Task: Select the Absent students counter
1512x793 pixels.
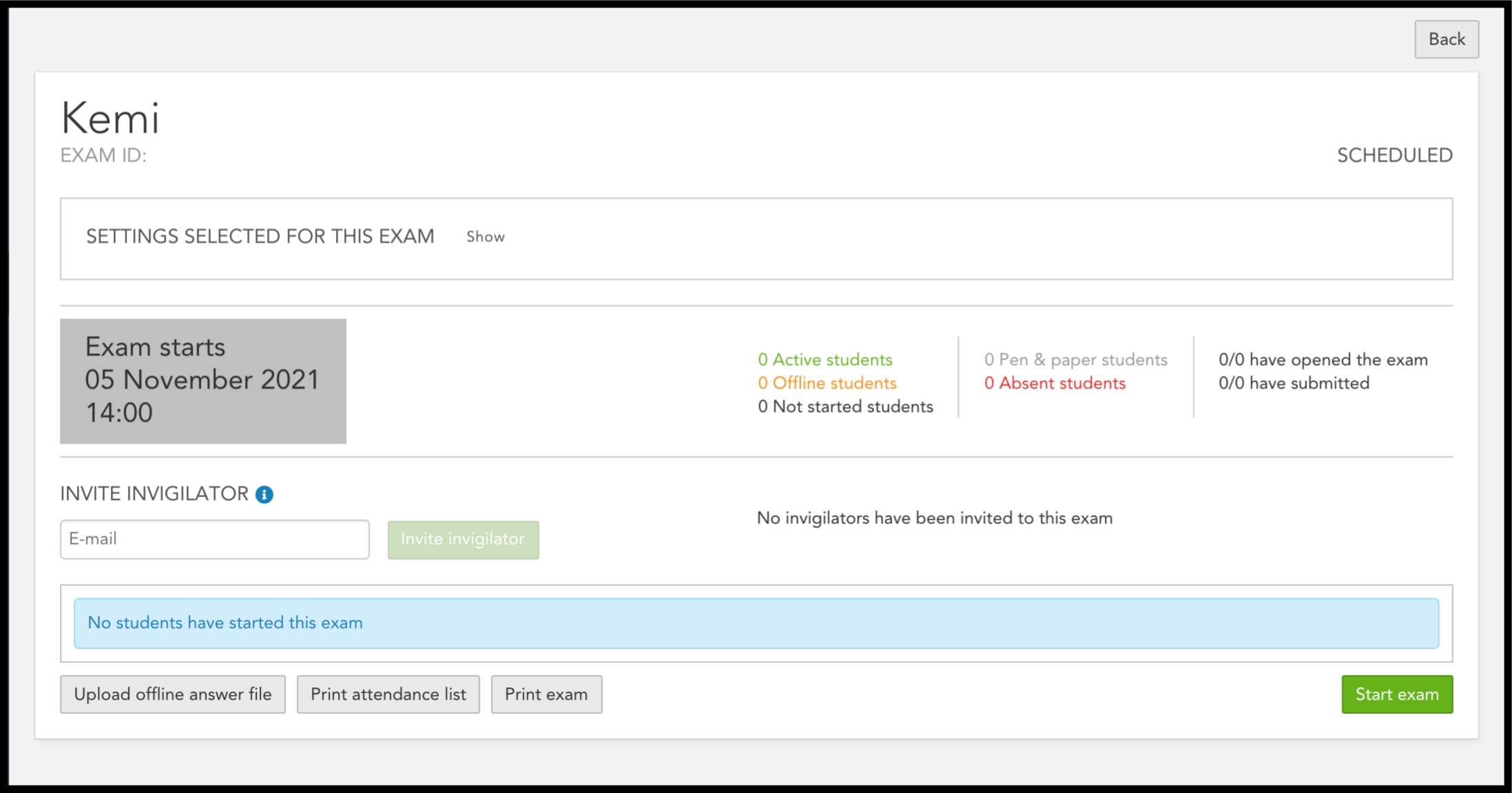Action: pos(1055,383)
